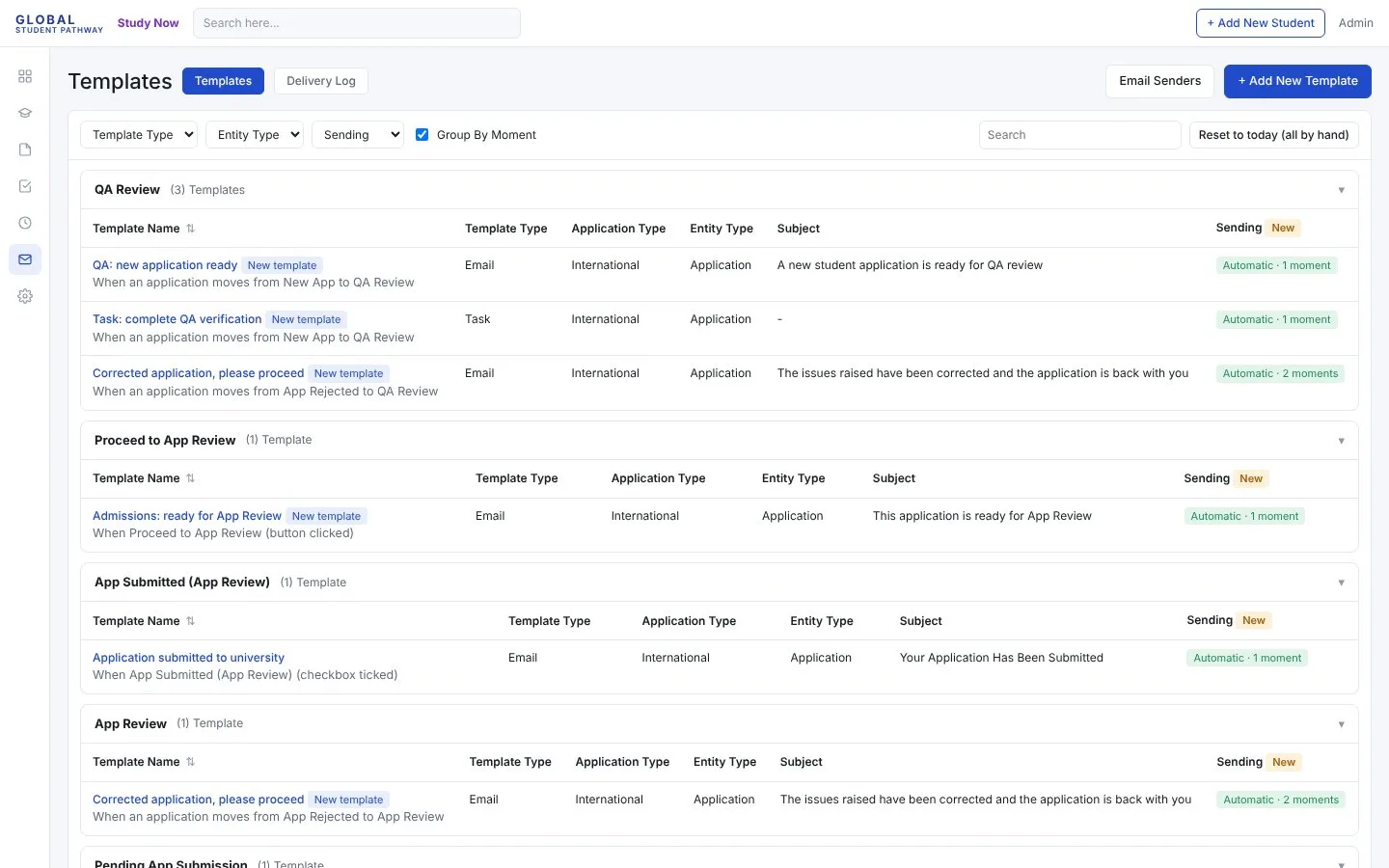Open 'Corrected application, please proceed' in App Review group
Screen dimensions: 1389x868
coord(198,800)
